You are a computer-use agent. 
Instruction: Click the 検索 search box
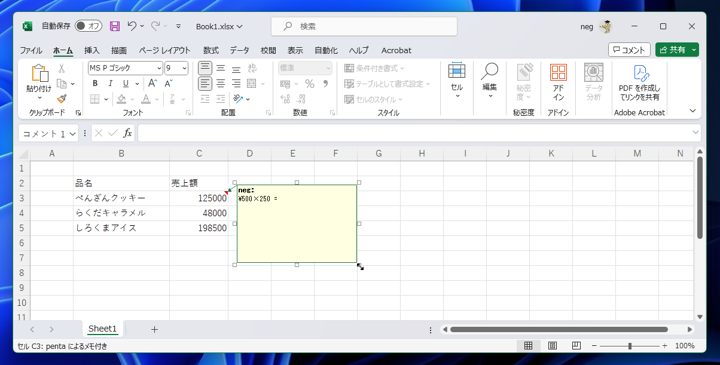tap(364, 27)
